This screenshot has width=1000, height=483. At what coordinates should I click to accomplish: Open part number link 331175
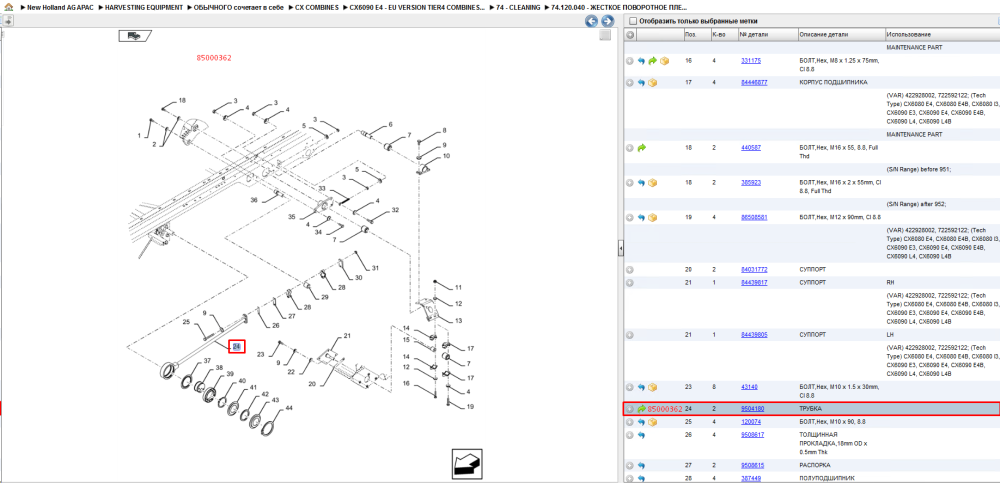(751, 61)
